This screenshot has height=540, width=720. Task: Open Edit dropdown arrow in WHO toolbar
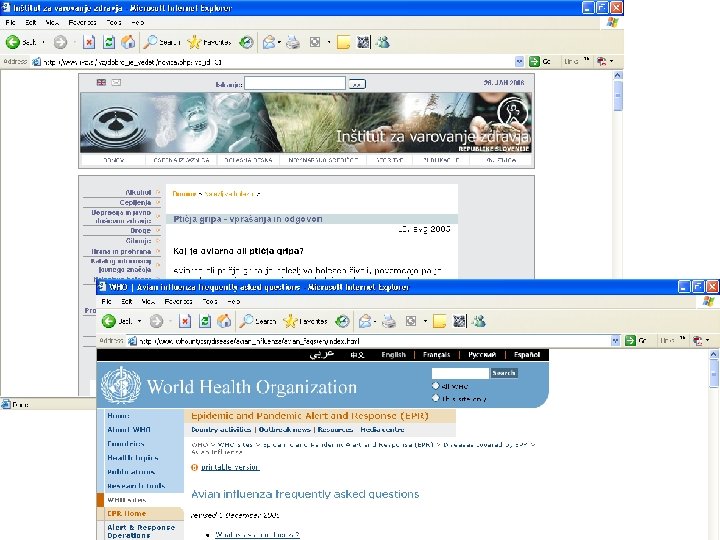(x=425, y=321)
